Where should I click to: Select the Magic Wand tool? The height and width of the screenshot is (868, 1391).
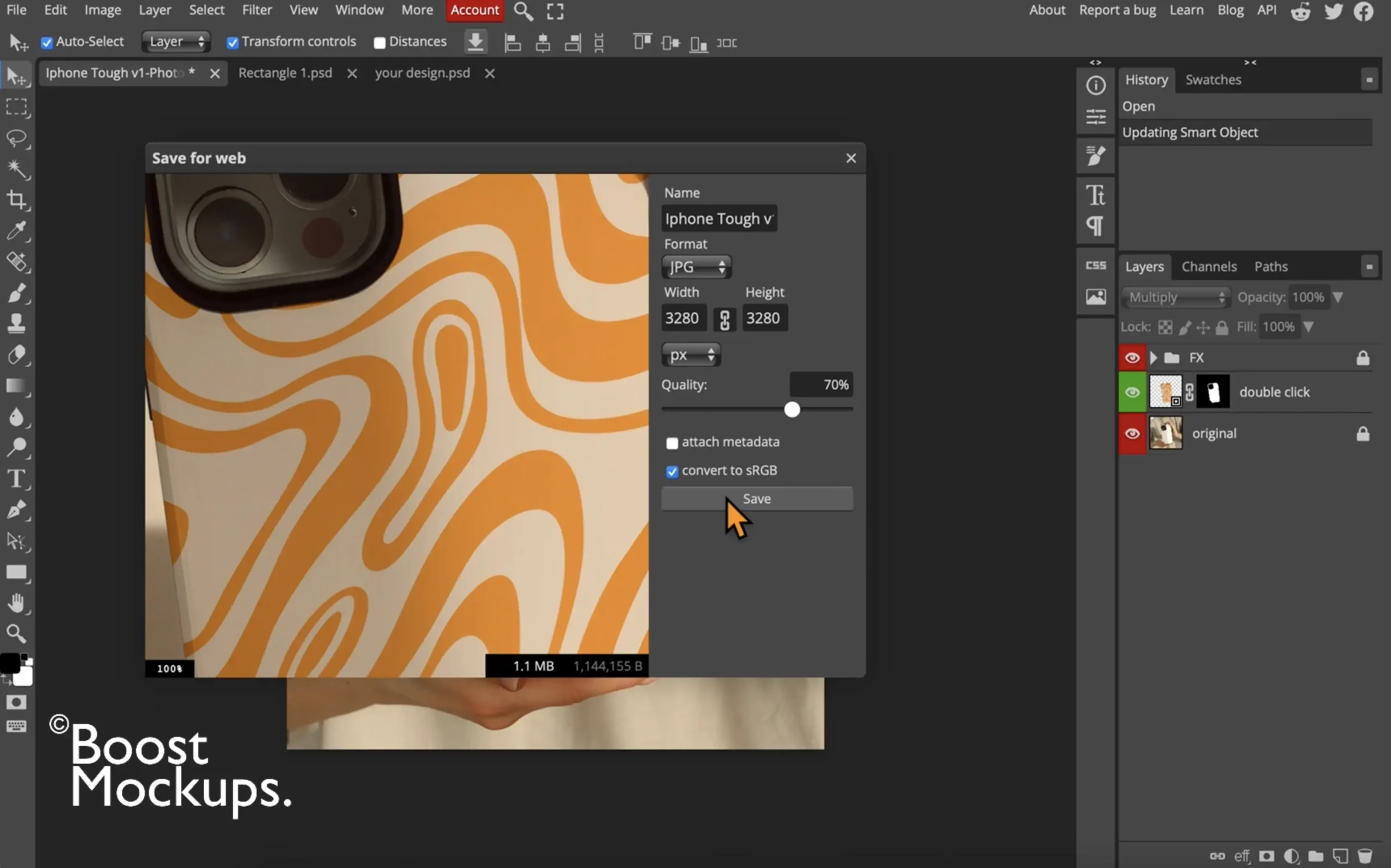tap(17, 169)
